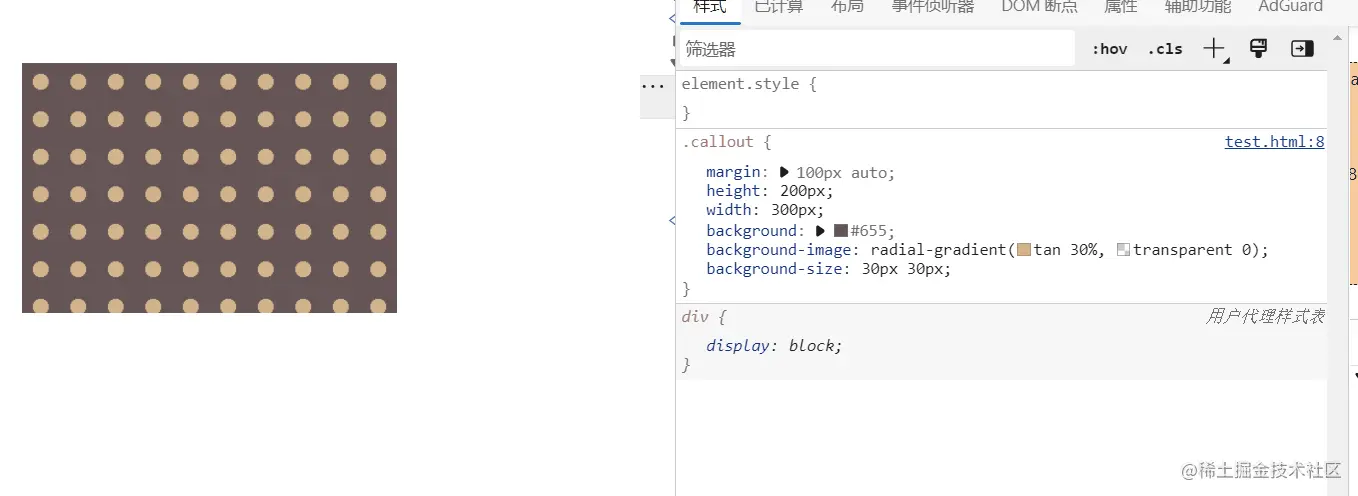1358x496 pixels.
Task: Click the .callout selector text
Action: [717, 142]
